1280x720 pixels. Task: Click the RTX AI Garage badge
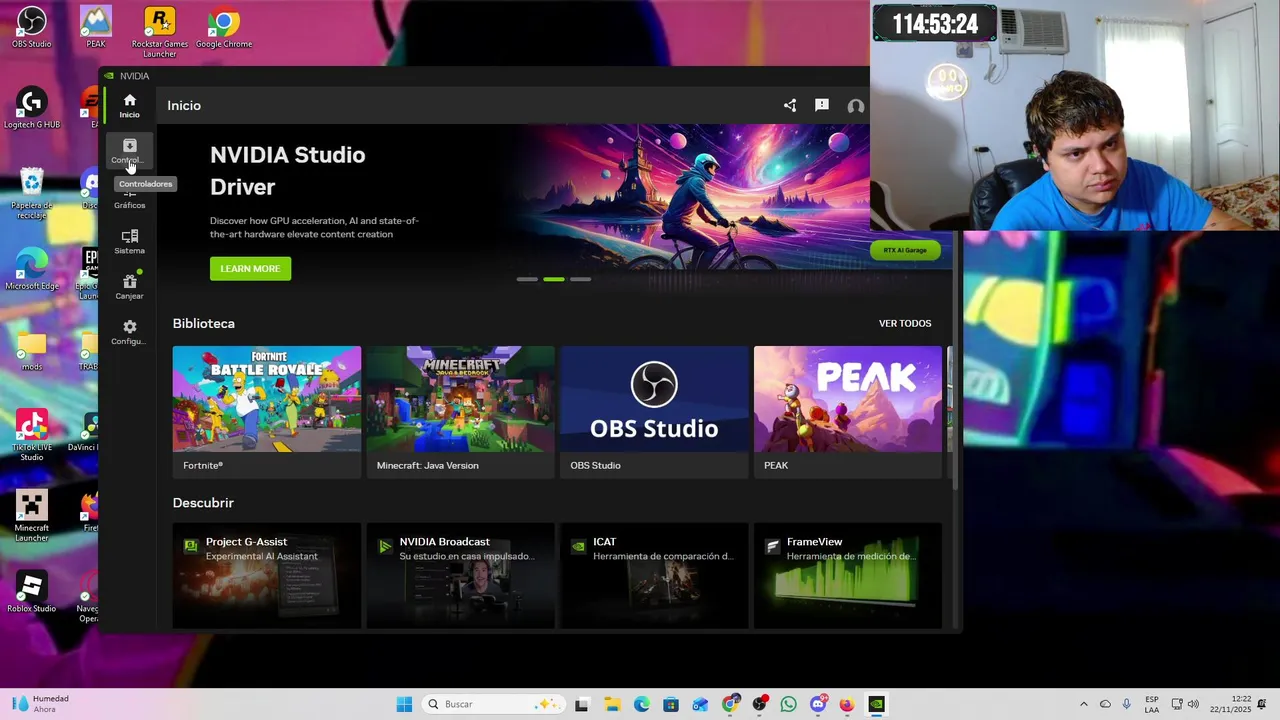(905, 250)
